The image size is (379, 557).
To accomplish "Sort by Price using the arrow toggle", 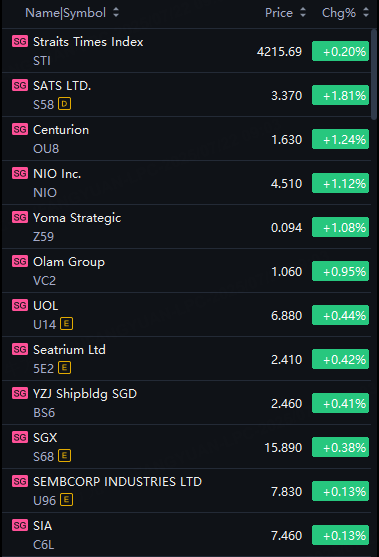I will pyautogui.click(x=303, y=13).
